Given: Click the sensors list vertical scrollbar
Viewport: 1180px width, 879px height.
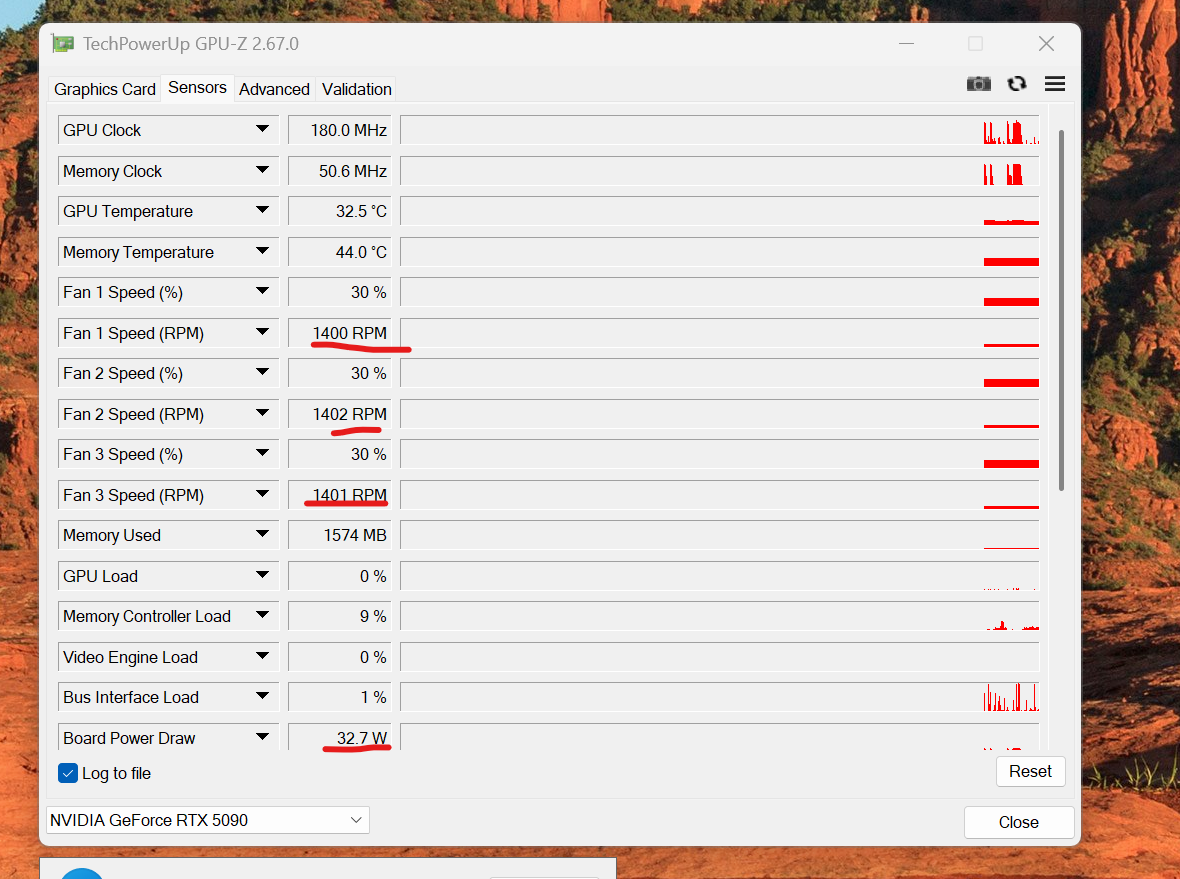Looking at the screenshot, I should pos(1061,310).
